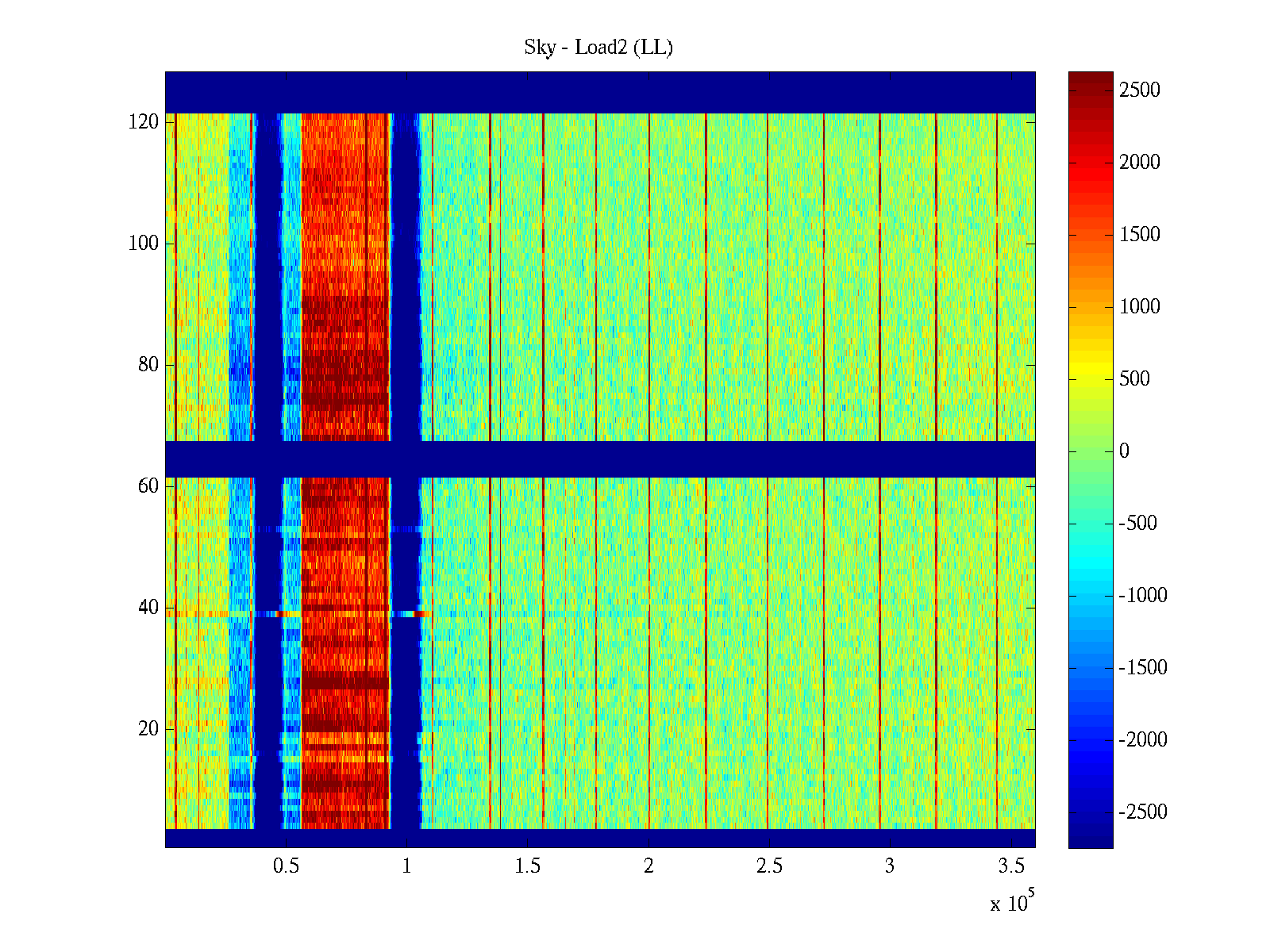Click the y-axis tick label 40
This screenshot has height=952, width=1270.
click(x=148, y=608)
